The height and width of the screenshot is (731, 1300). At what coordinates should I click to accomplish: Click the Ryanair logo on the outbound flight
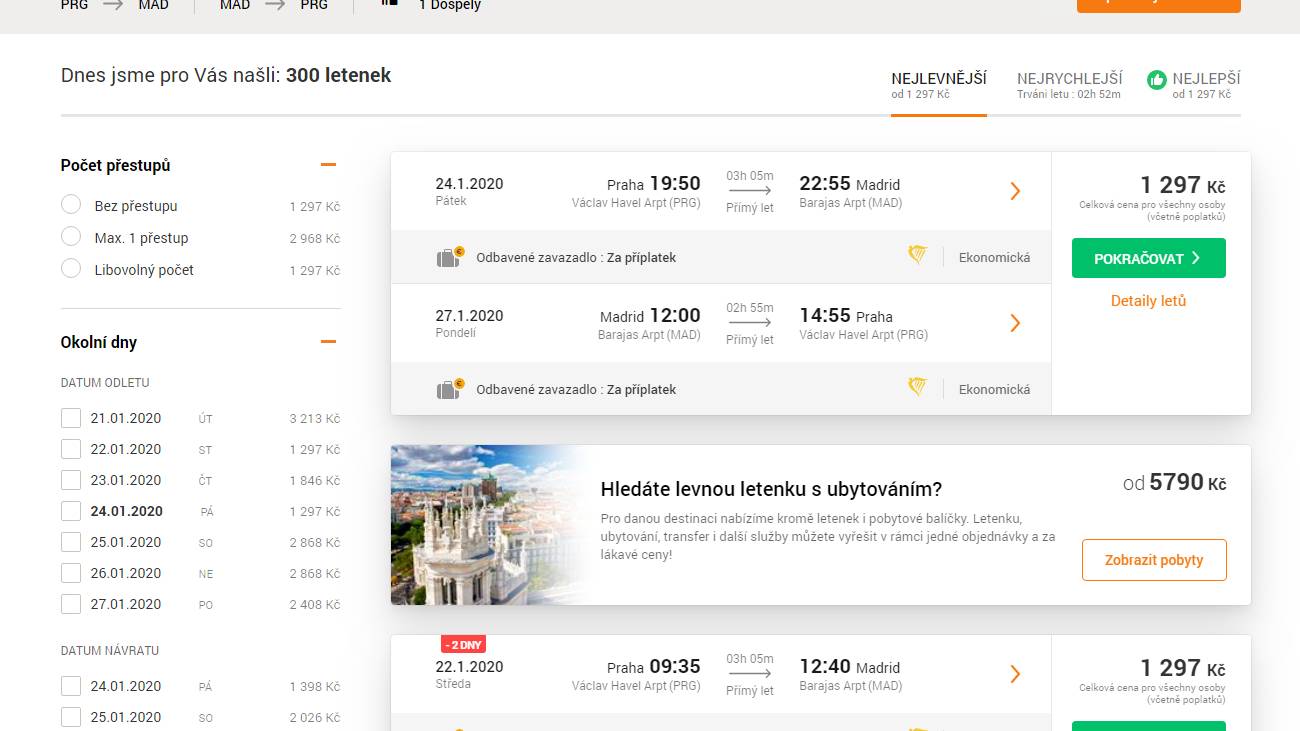[x=917, y=256]
